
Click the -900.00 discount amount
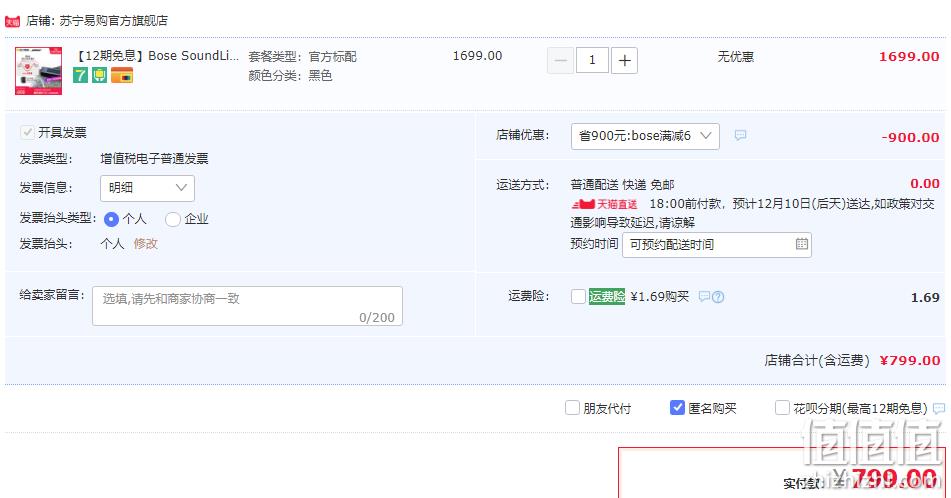(x=910, y=137)
